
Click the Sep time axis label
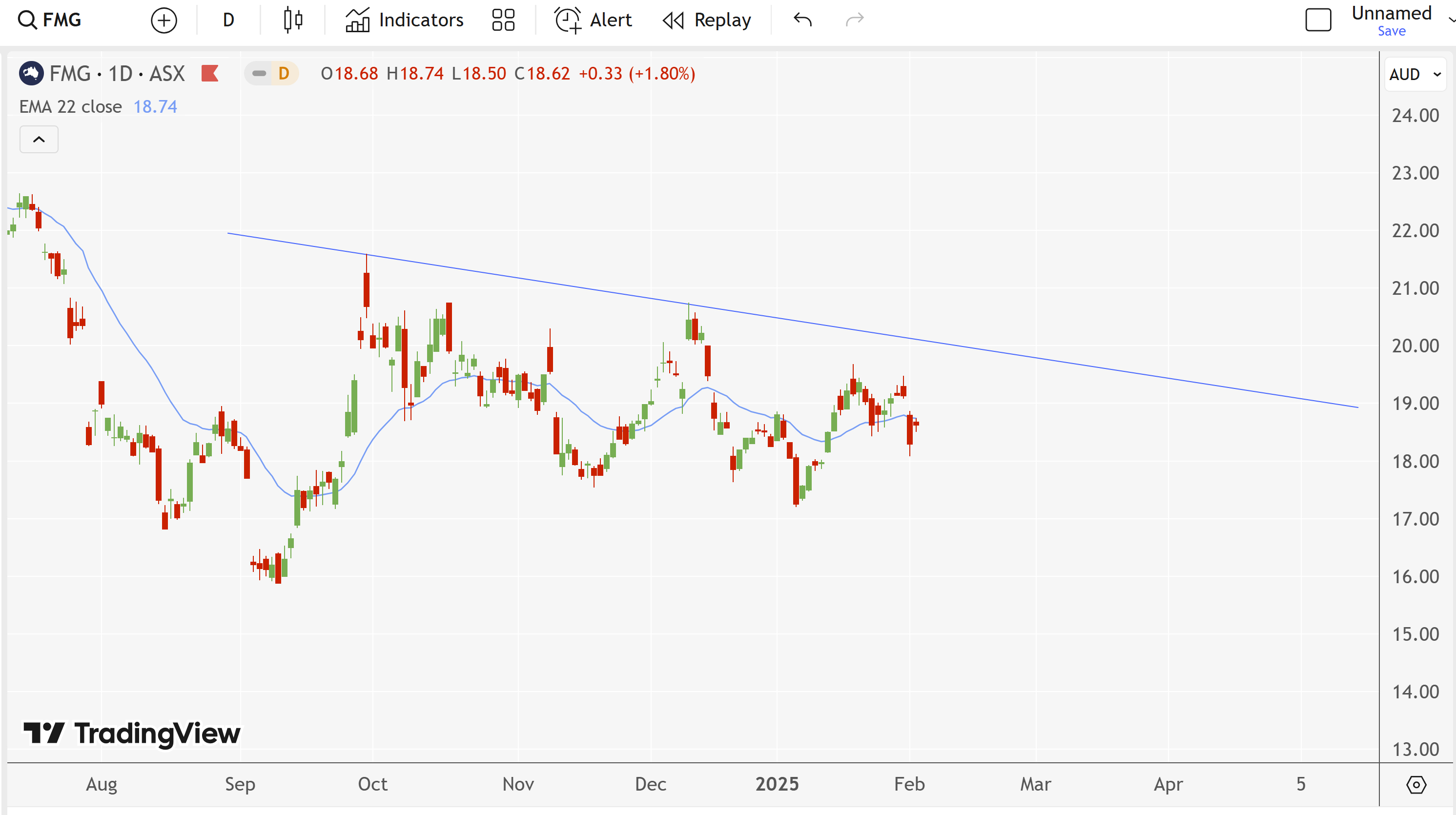pos(240,784)
